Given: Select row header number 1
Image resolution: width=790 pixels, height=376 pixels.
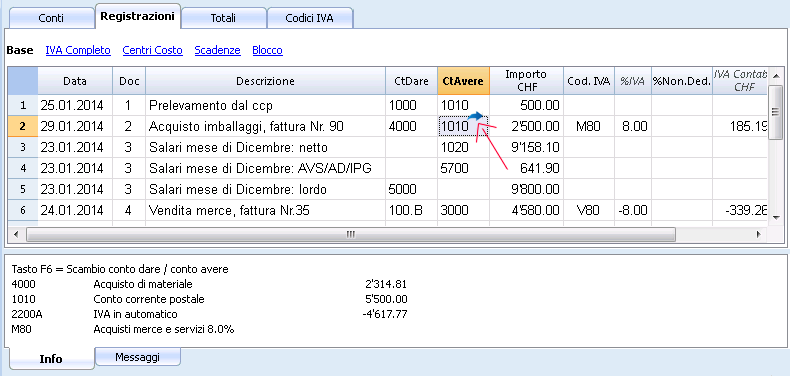Looking at the screenshot, I should [x=22, y=105].
